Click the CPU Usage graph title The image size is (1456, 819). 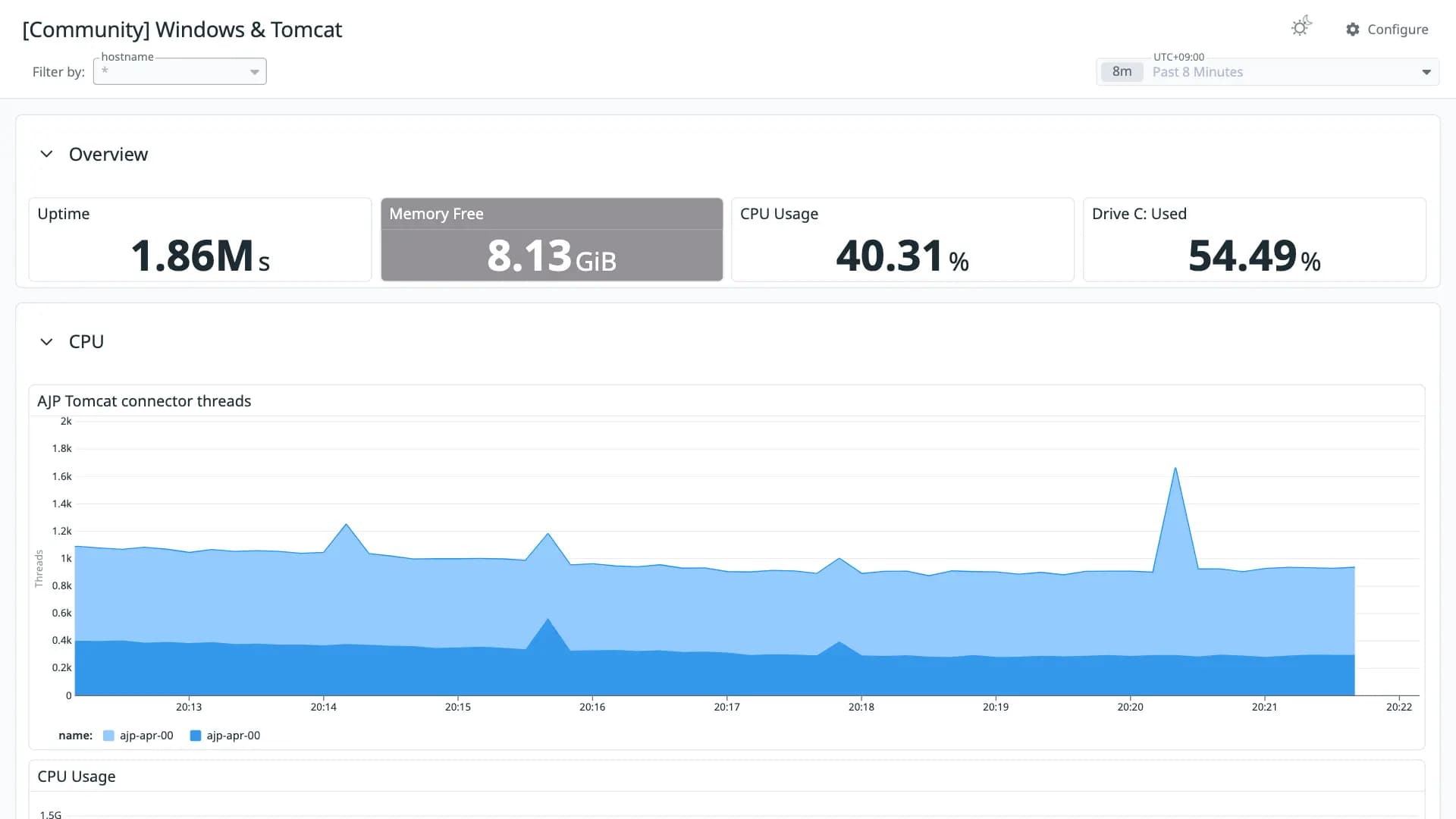pyautogui.click(x=77, y=777)
